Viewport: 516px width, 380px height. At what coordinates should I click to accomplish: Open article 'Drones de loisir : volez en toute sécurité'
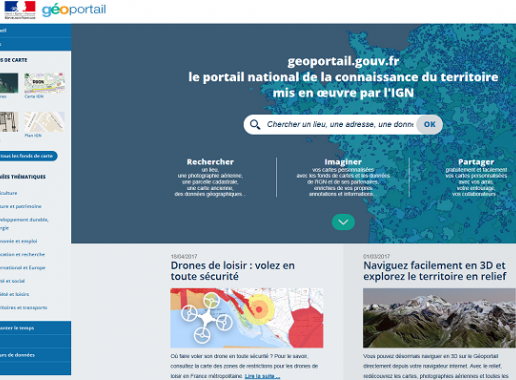[x=233, y=271]
